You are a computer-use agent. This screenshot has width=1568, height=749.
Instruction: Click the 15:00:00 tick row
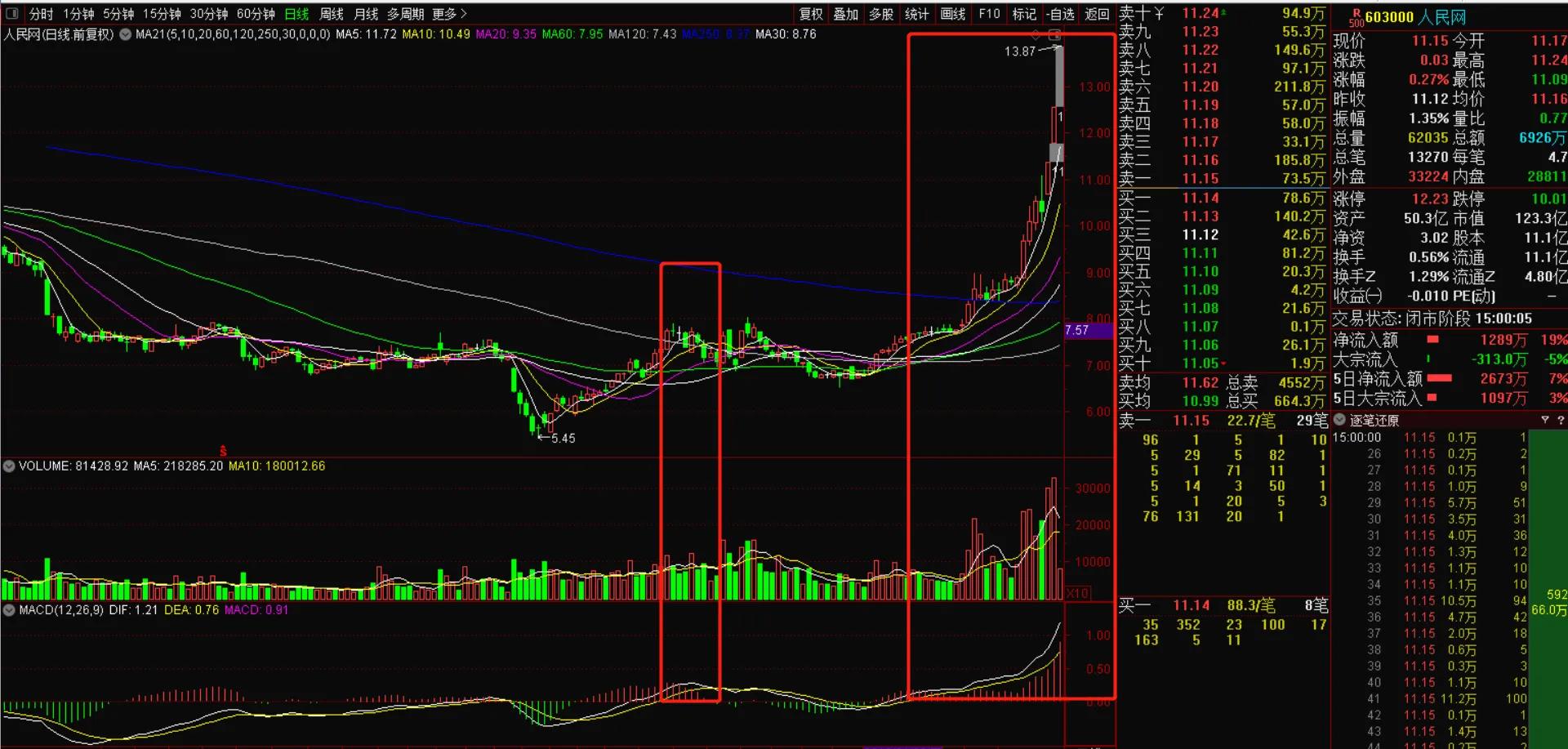(x=1429, y=438)
